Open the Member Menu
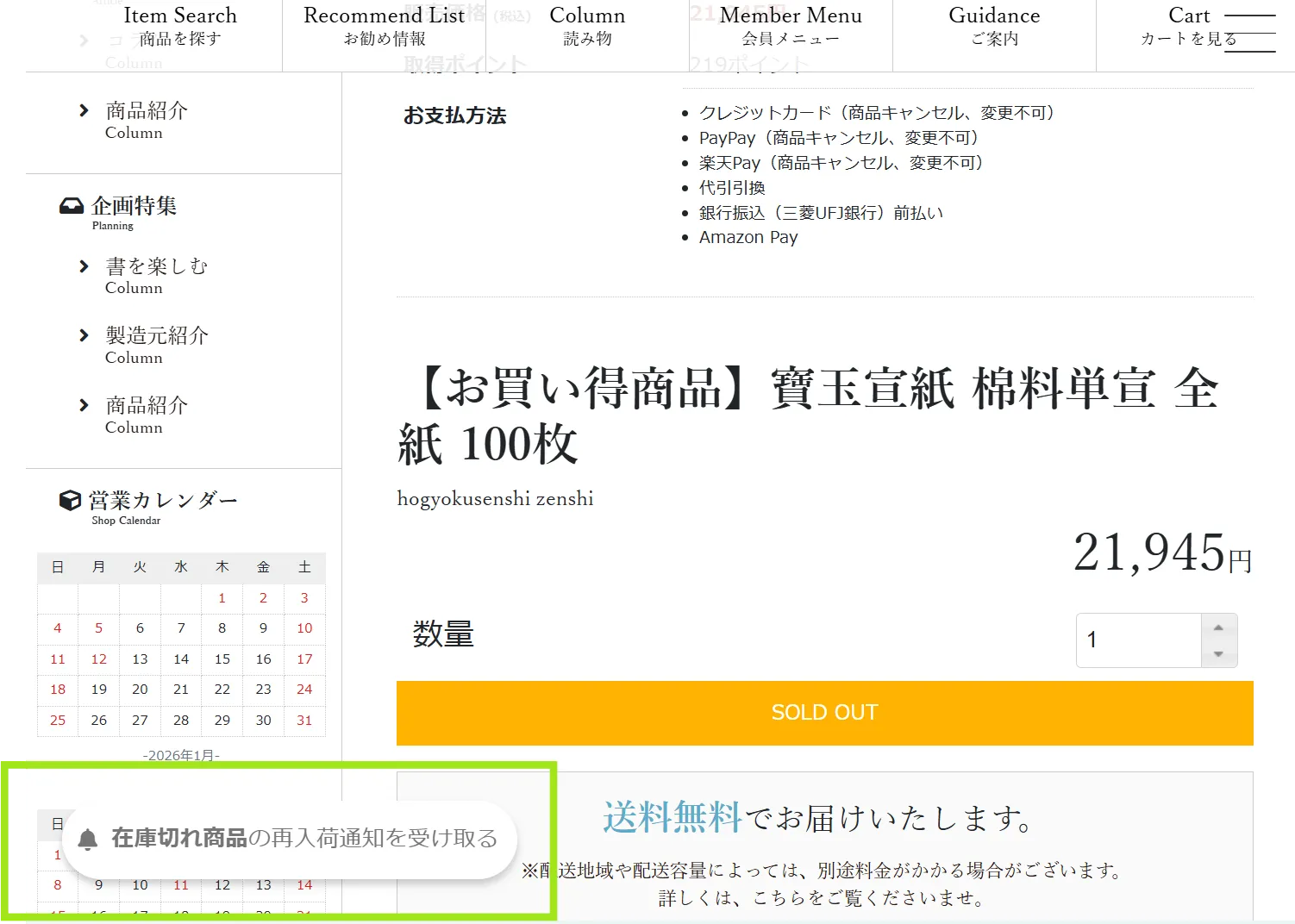The height and width of the screenshot is (924, 1295). [x=790, y=27]
